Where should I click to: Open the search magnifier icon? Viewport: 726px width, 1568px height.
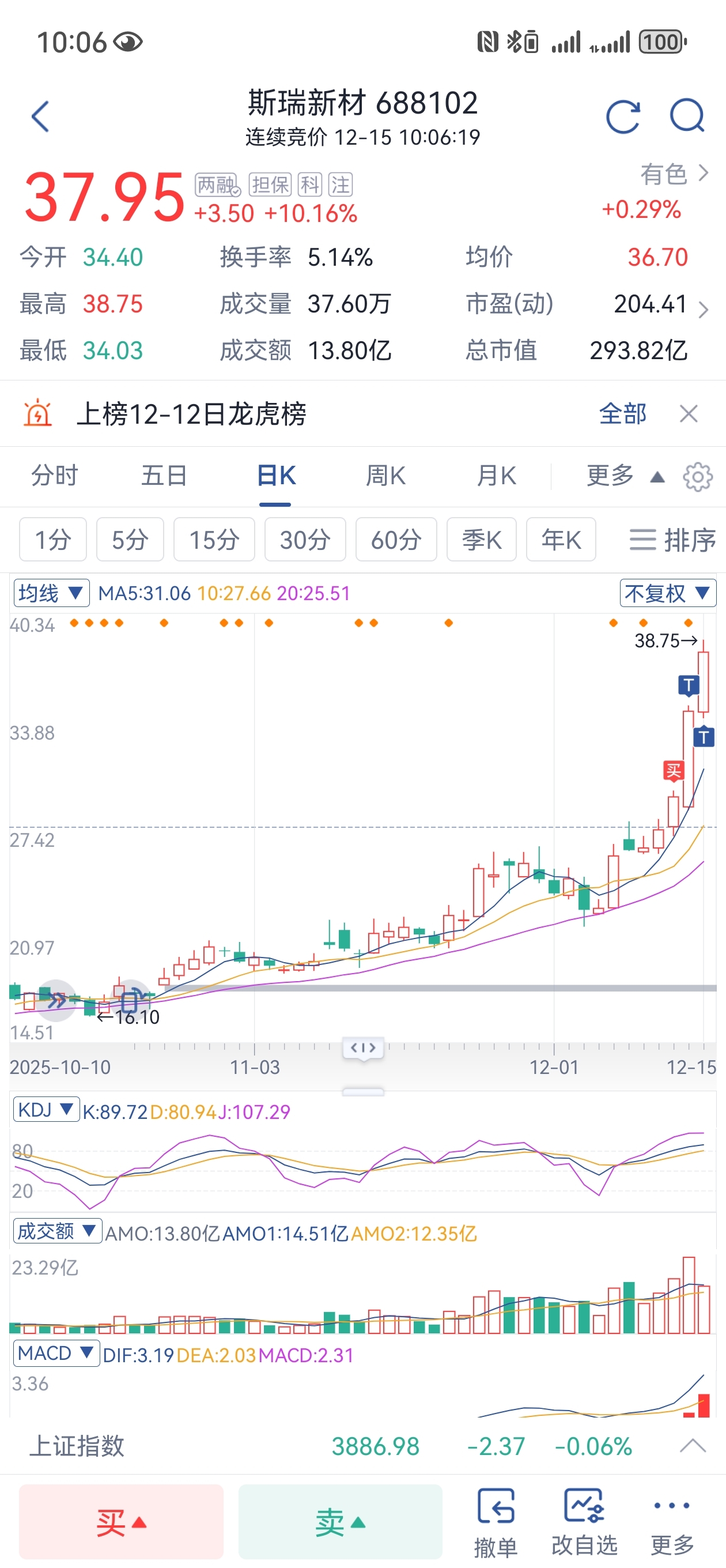coord(687,116)
